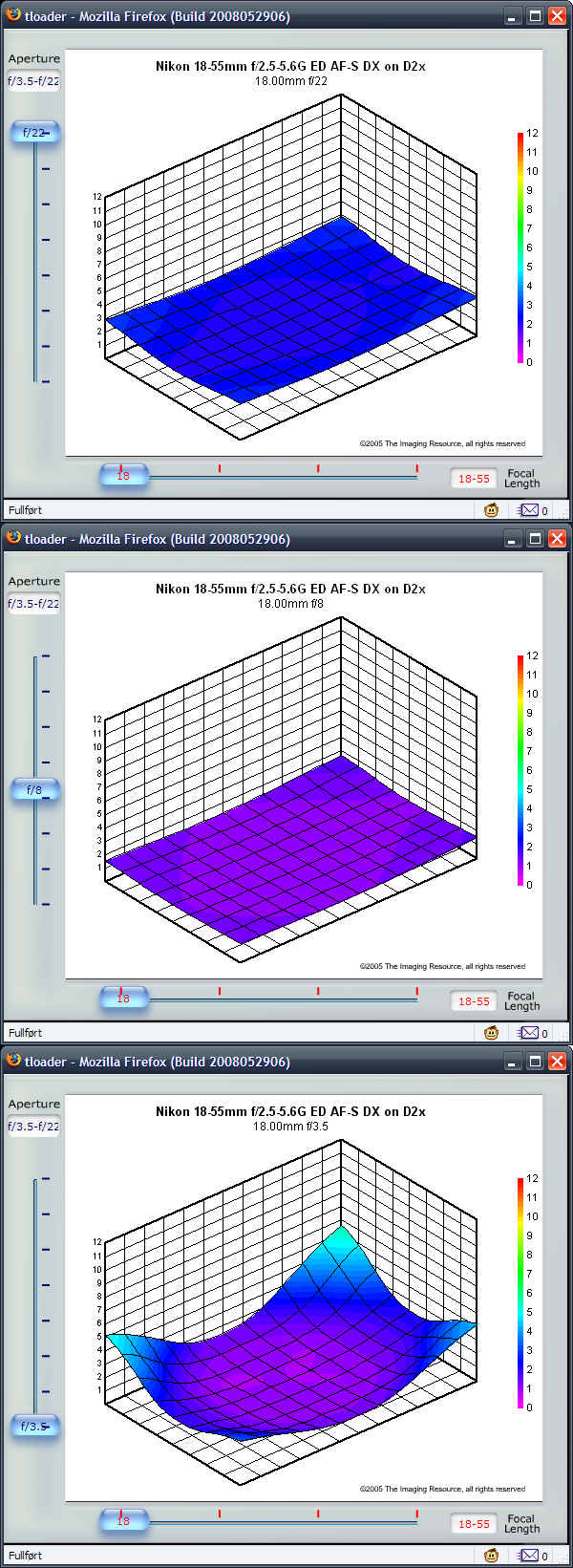Screen dimensions: 573x1568
Task: Click last red focal length tick in f/22 window
Action: [416, 468]
